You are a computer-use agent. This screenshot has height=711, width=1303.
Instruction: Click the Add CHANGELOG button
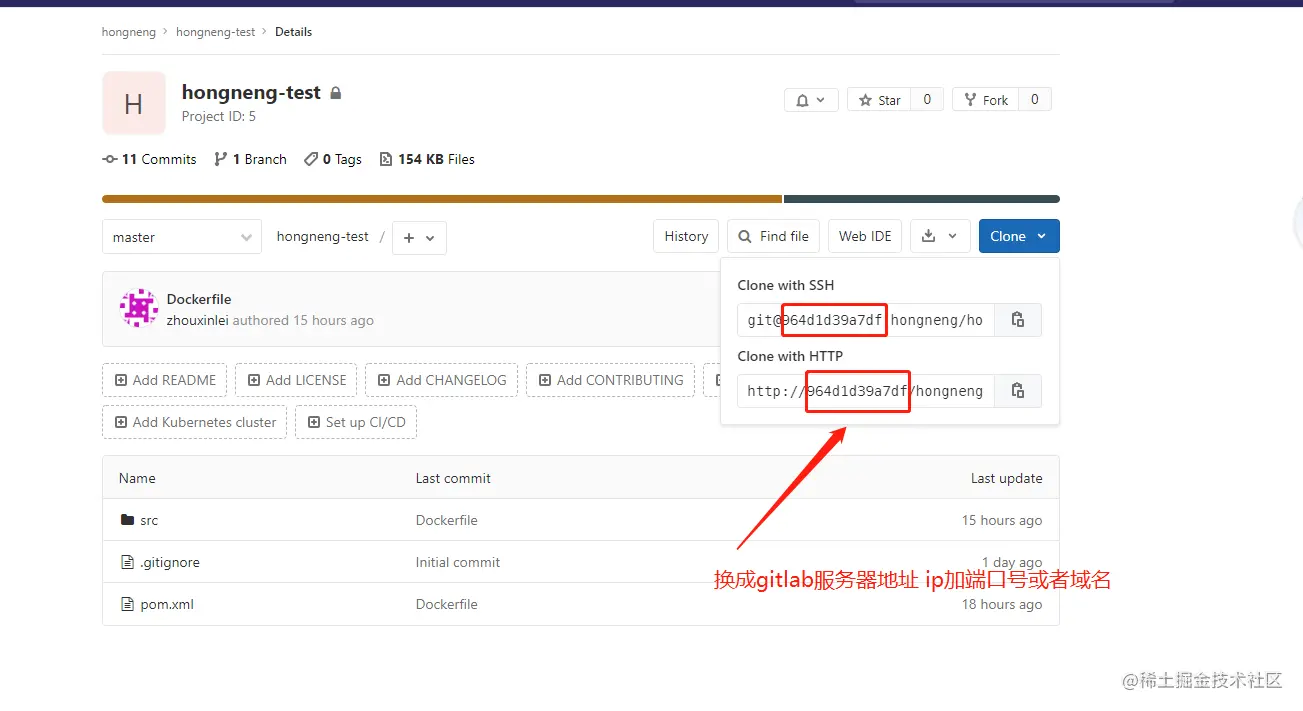pos(441,380)
